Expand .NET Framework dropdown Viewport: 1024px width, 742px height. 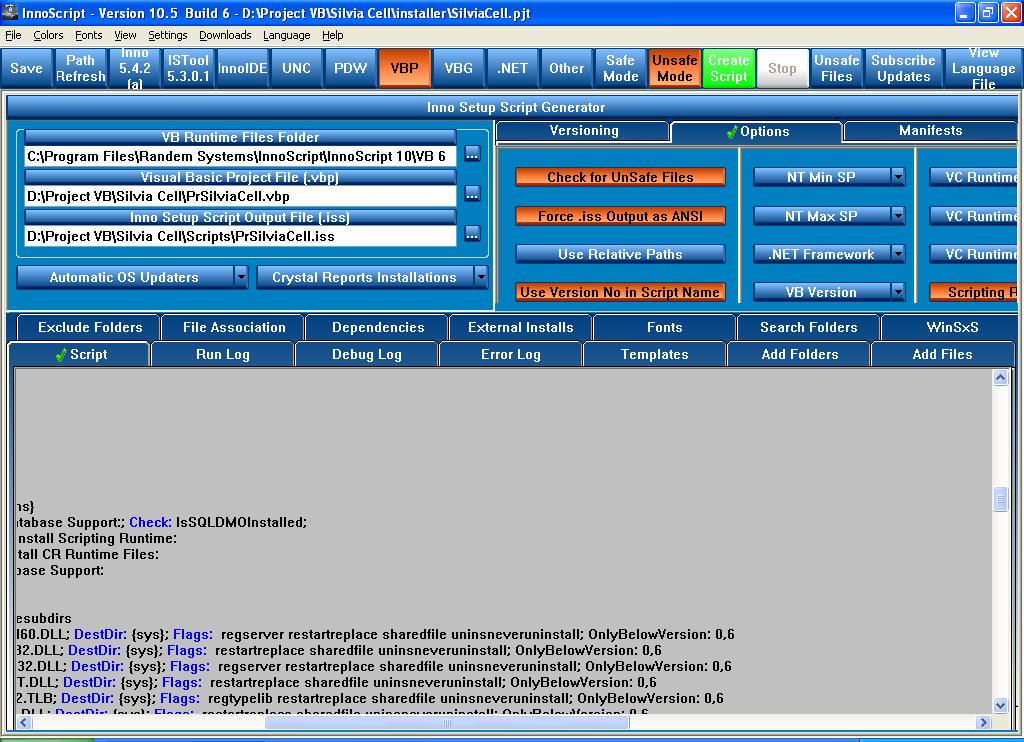click(x=898, y=254)
